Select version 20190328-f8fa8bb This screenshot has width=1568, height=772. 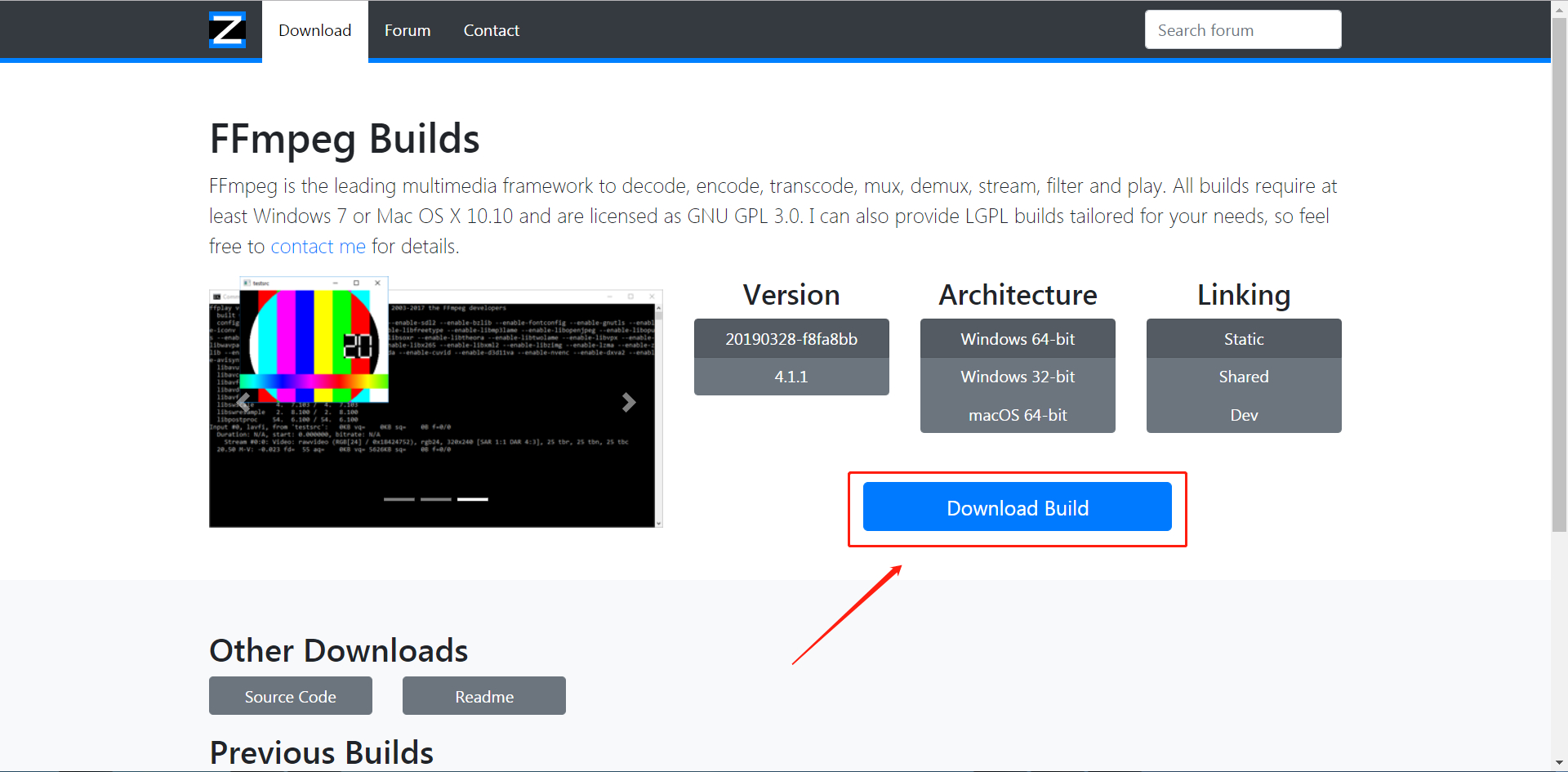click(x=791, y=338)
